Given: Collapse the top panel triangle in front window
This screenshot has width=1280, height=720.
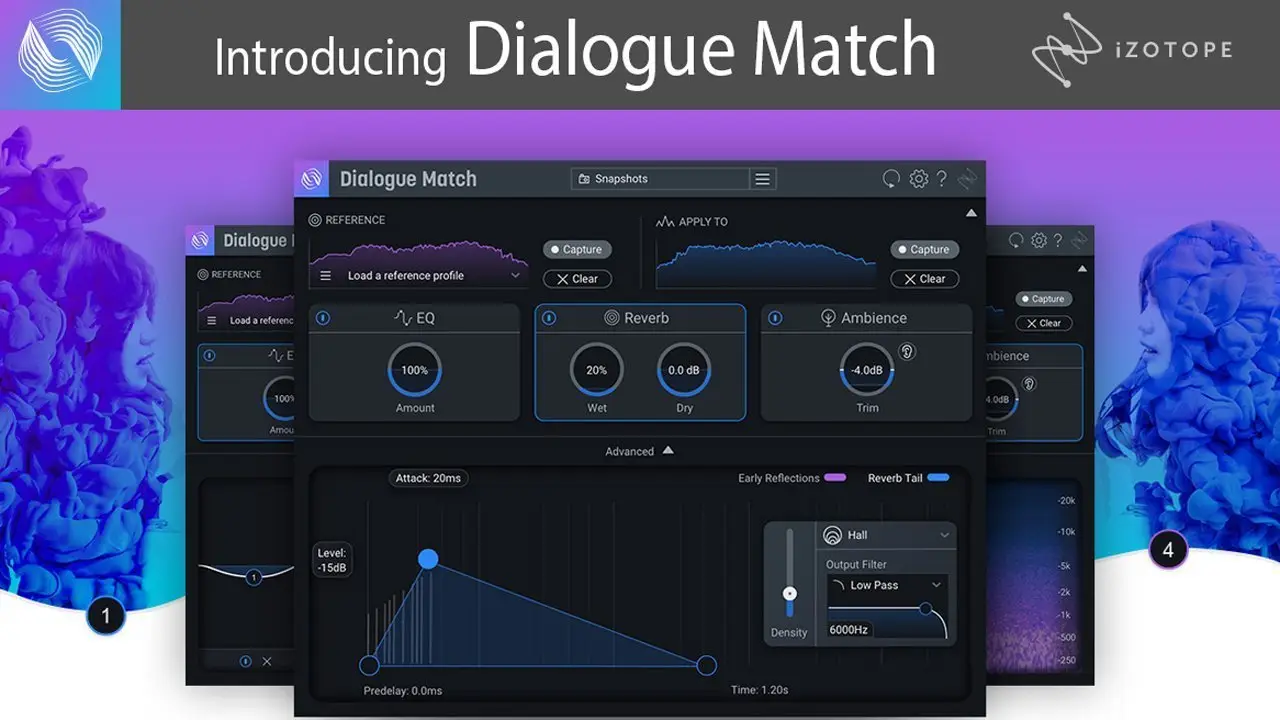Looking at the screenshot, I should [970, 212].
